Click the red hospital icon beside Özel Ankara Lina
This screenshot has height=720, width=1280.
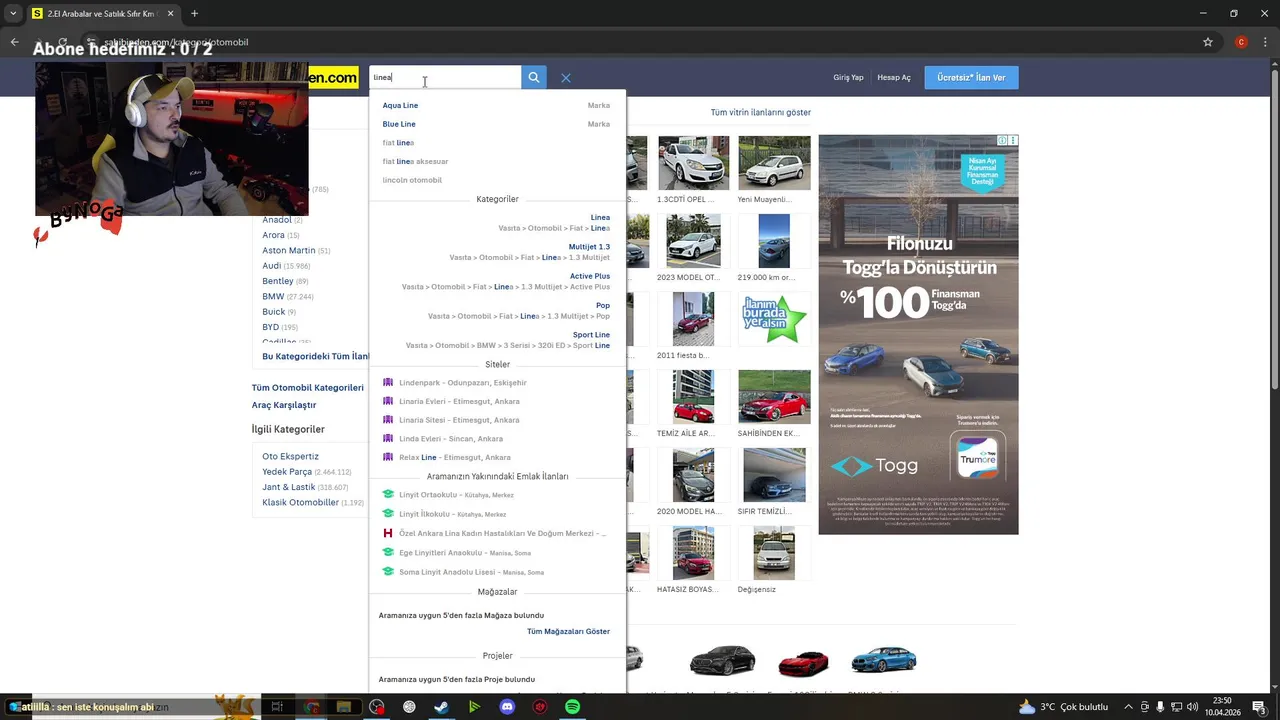(388, 533)
